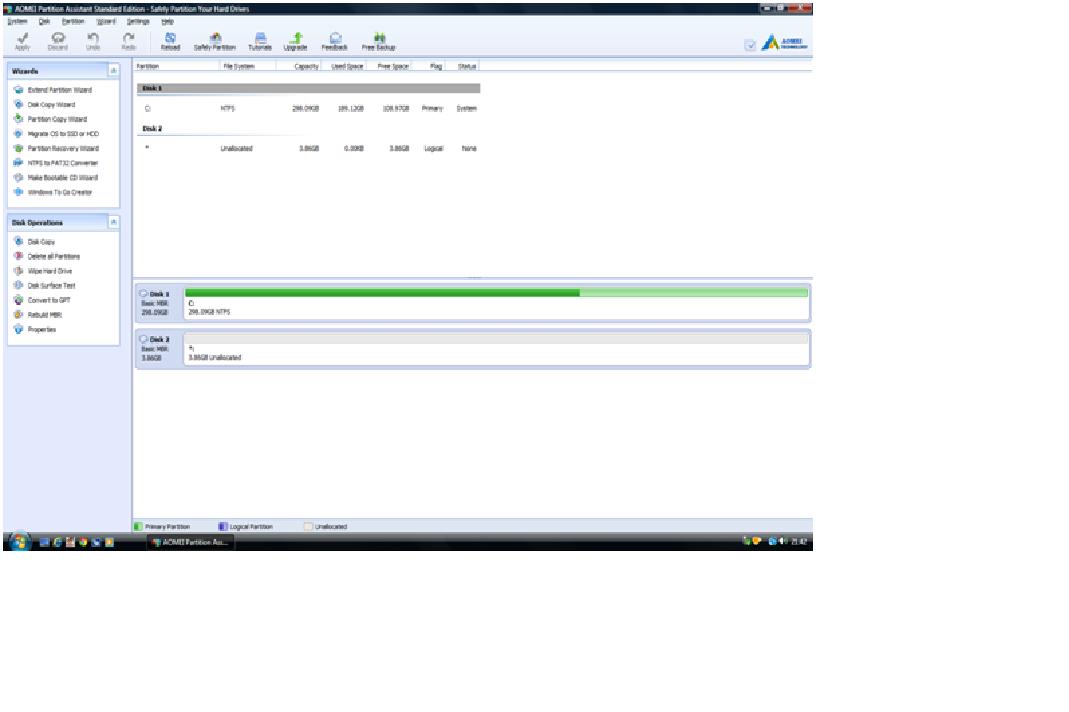Choose the Wipe Hard Drive operation

pos(43,271)
